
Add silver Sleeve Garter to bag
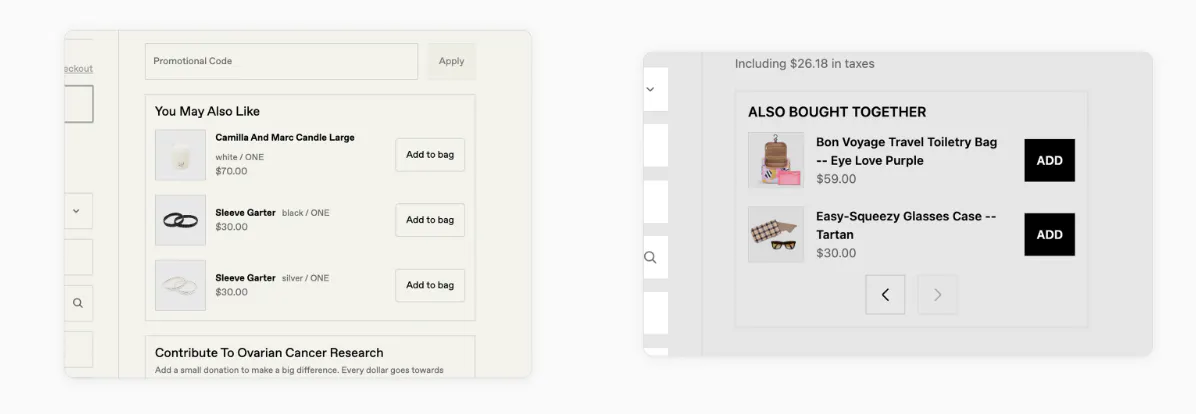click(430, 285)
